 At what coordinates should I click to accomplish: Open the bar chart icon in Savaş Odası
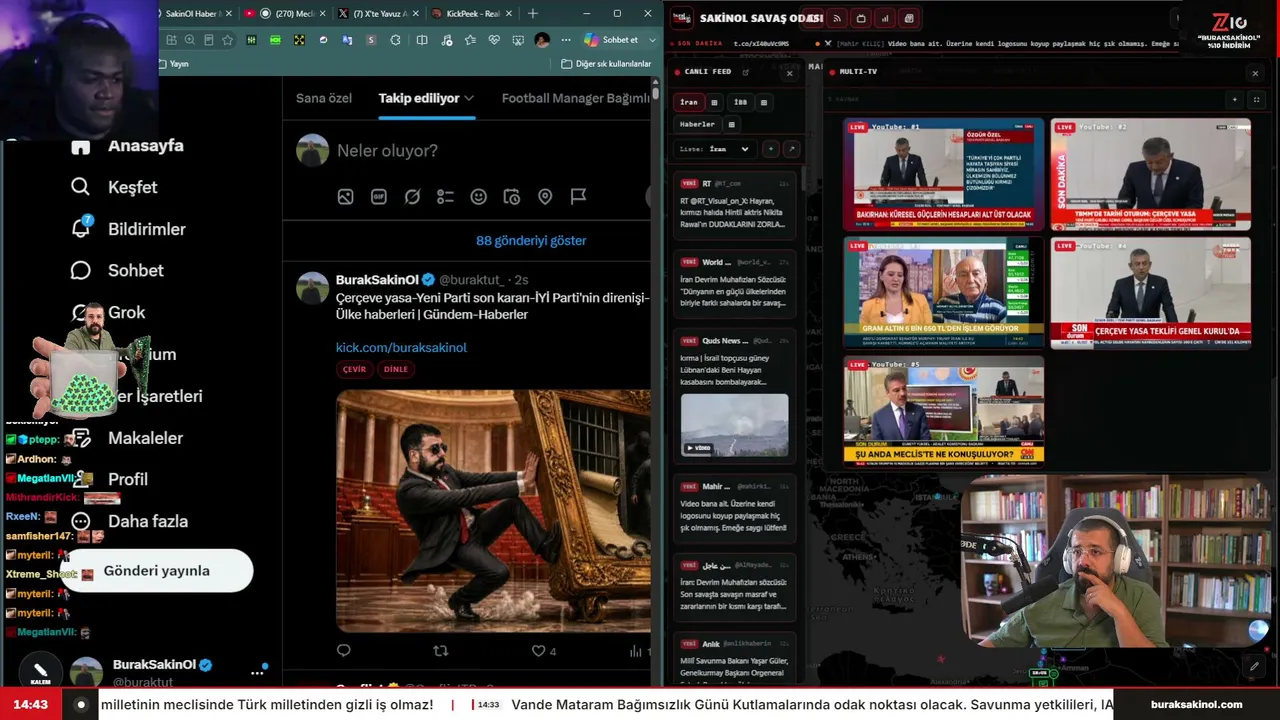coord(885,18)
